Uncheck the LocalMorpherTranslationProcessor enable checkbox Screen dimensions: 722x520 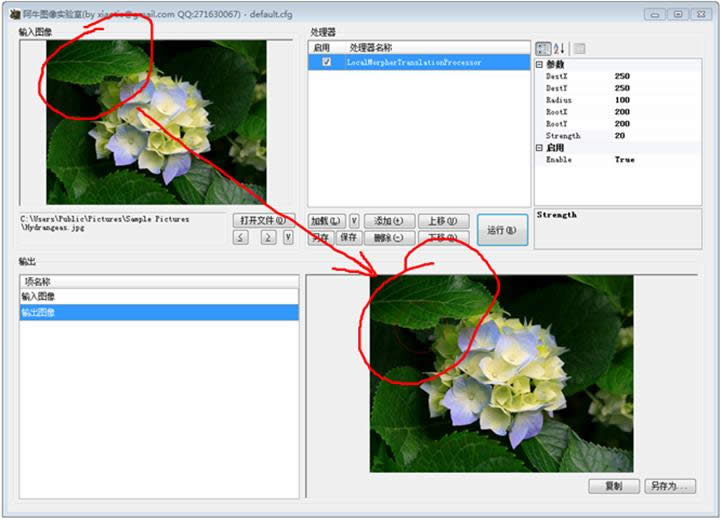click(326, 62)
